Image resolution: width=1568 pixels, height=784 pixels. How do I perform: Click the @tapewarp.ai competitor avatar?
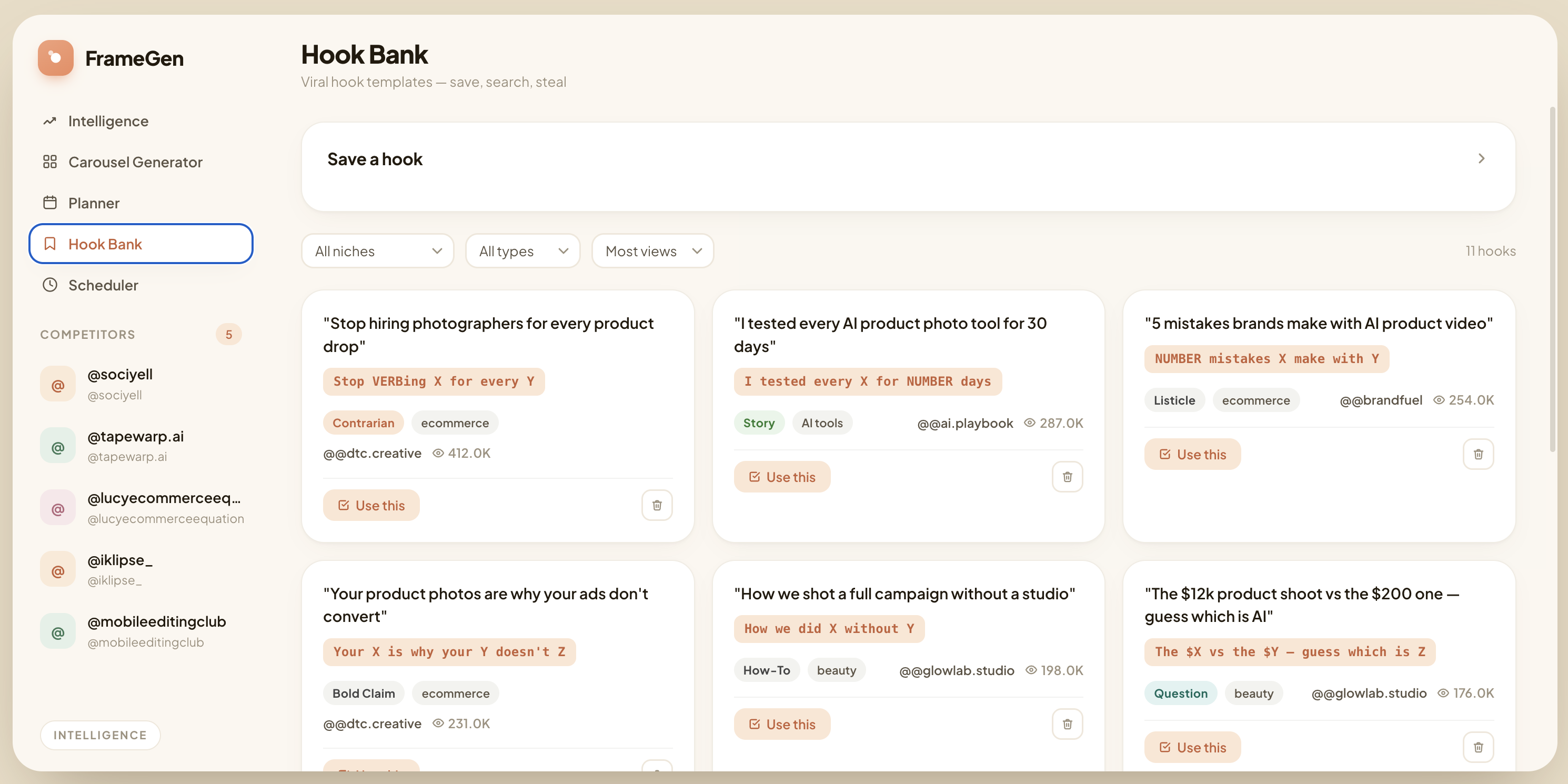(58, 446)
